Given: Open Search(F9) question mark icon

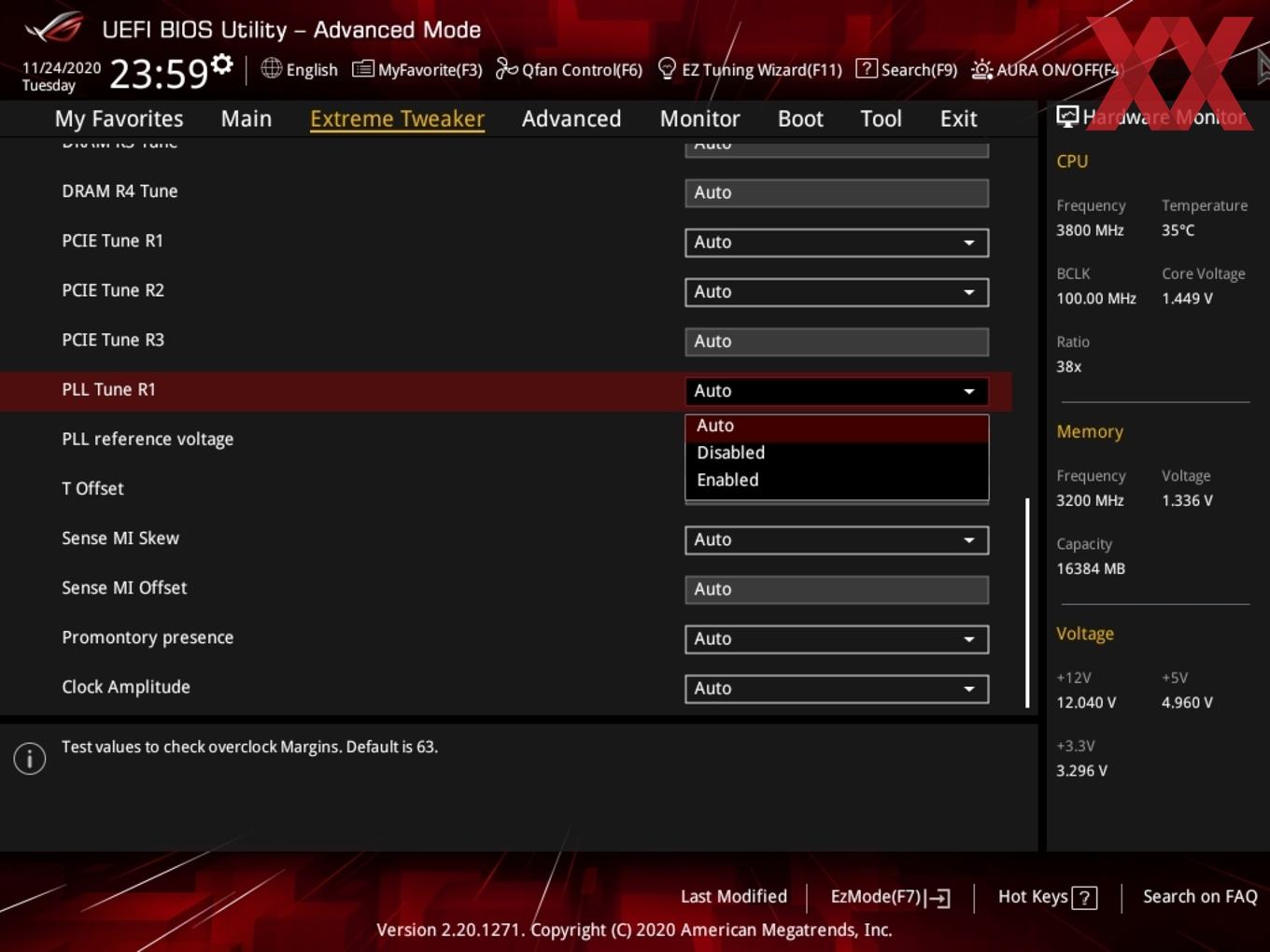Looking at the screenshot, I should [x=867, y=69].
